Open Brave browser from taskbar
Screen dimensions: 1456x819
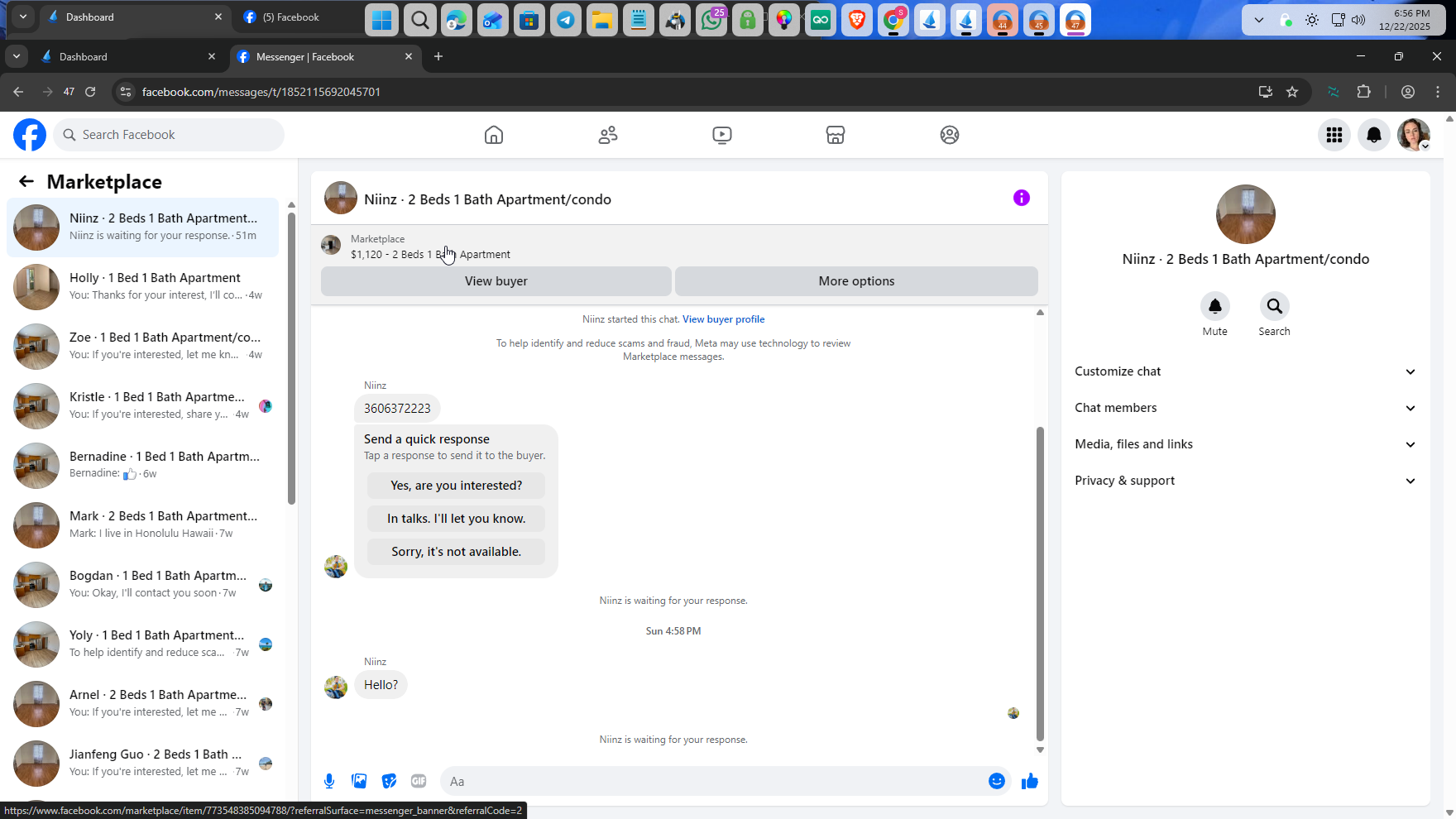click(857, 20)
